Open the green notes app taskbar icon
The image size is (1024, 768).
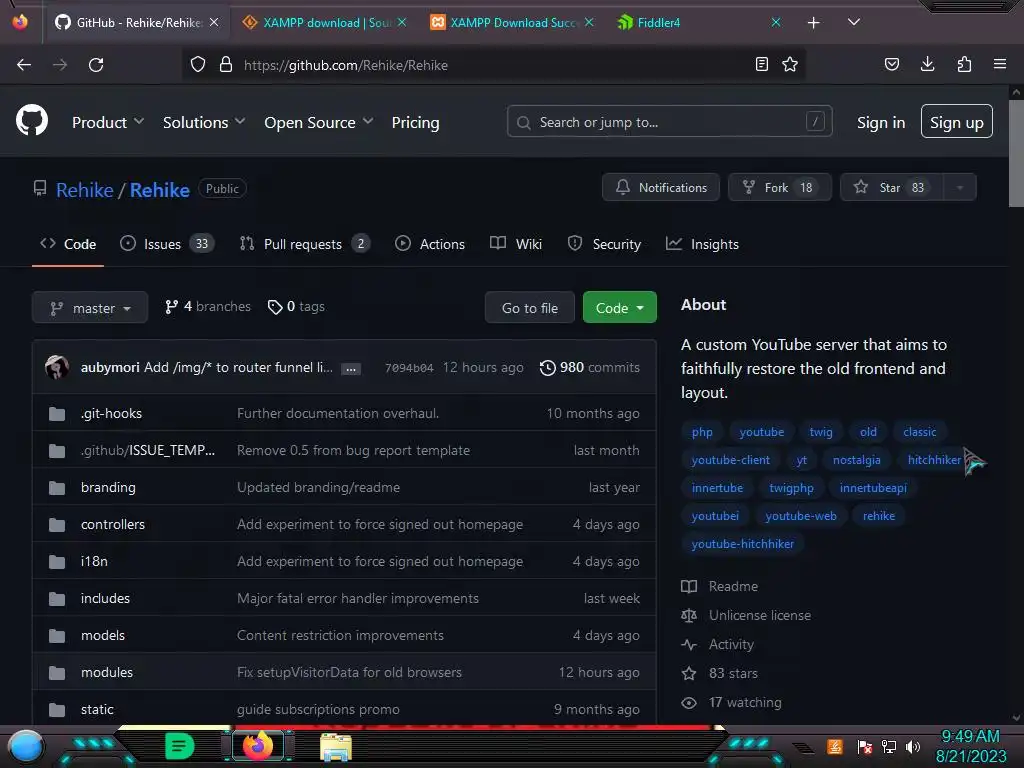[180, 746]
